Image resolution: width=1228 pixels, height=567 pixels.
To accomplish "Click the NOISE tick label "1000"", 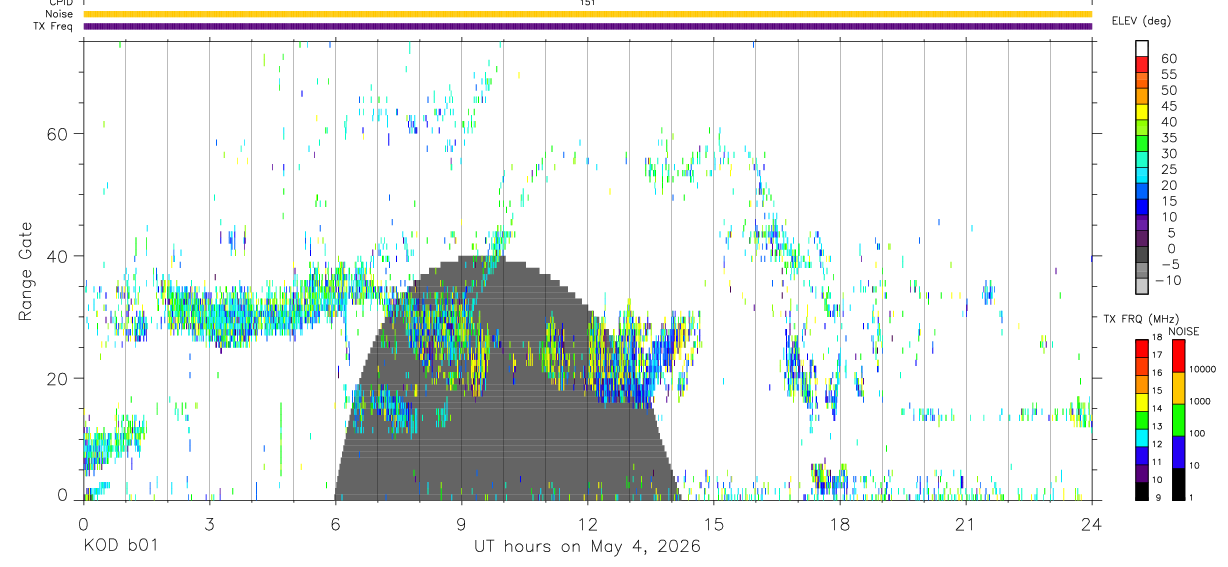I will coord(1201,402).
